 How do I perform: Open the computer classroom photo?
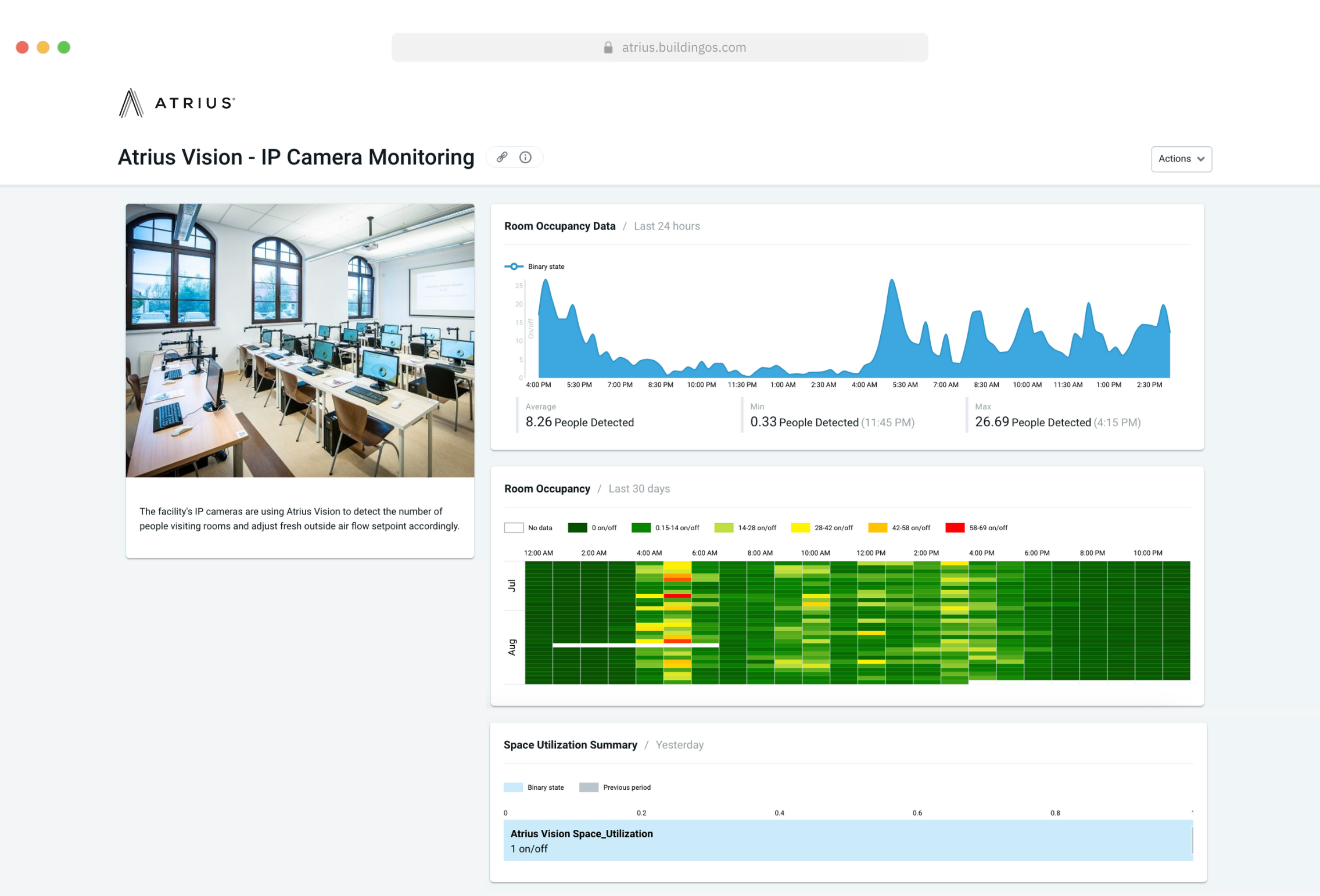[300, 340]
